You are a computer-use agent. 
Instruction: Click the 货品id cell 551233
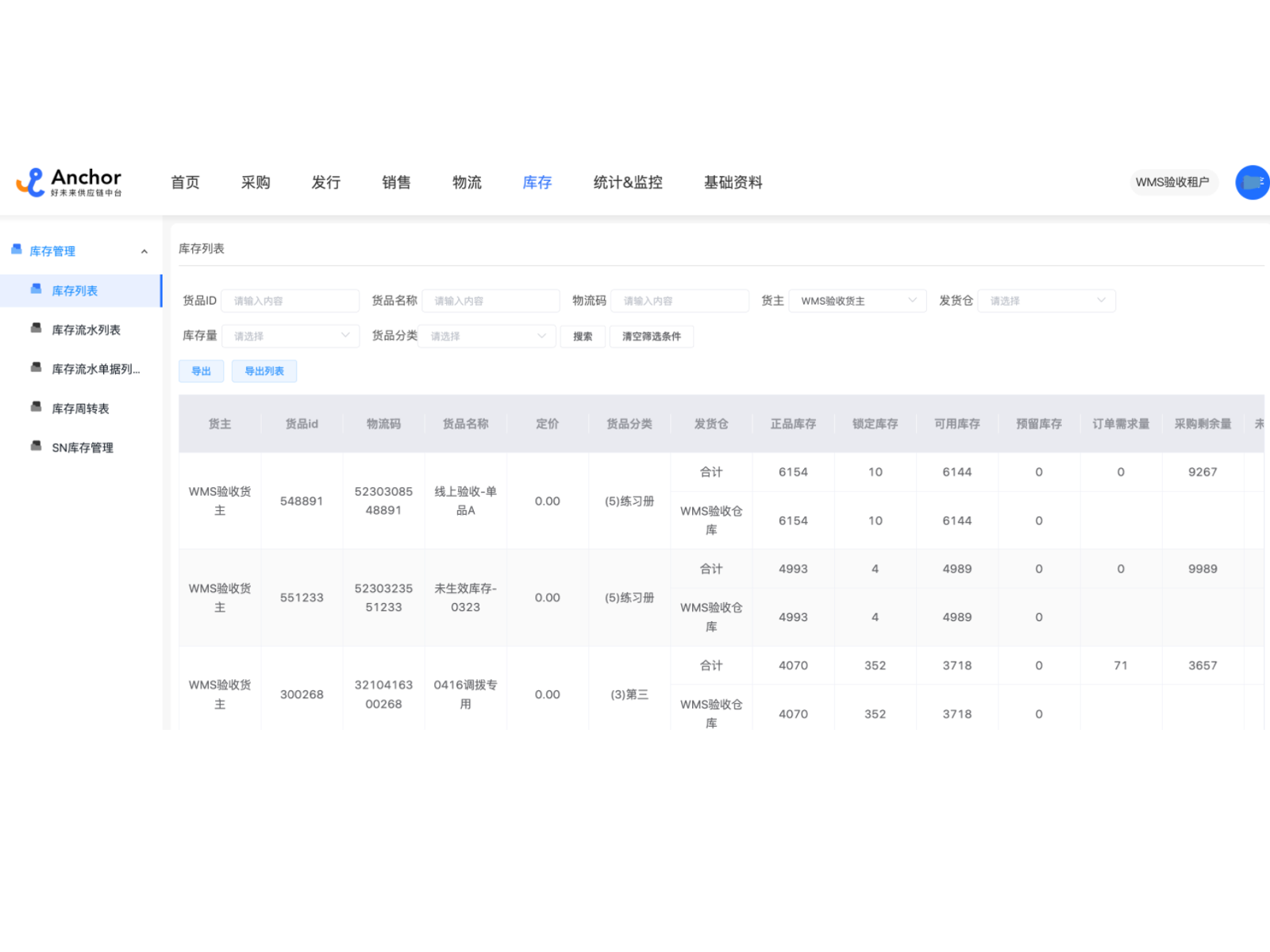point(302,597)
